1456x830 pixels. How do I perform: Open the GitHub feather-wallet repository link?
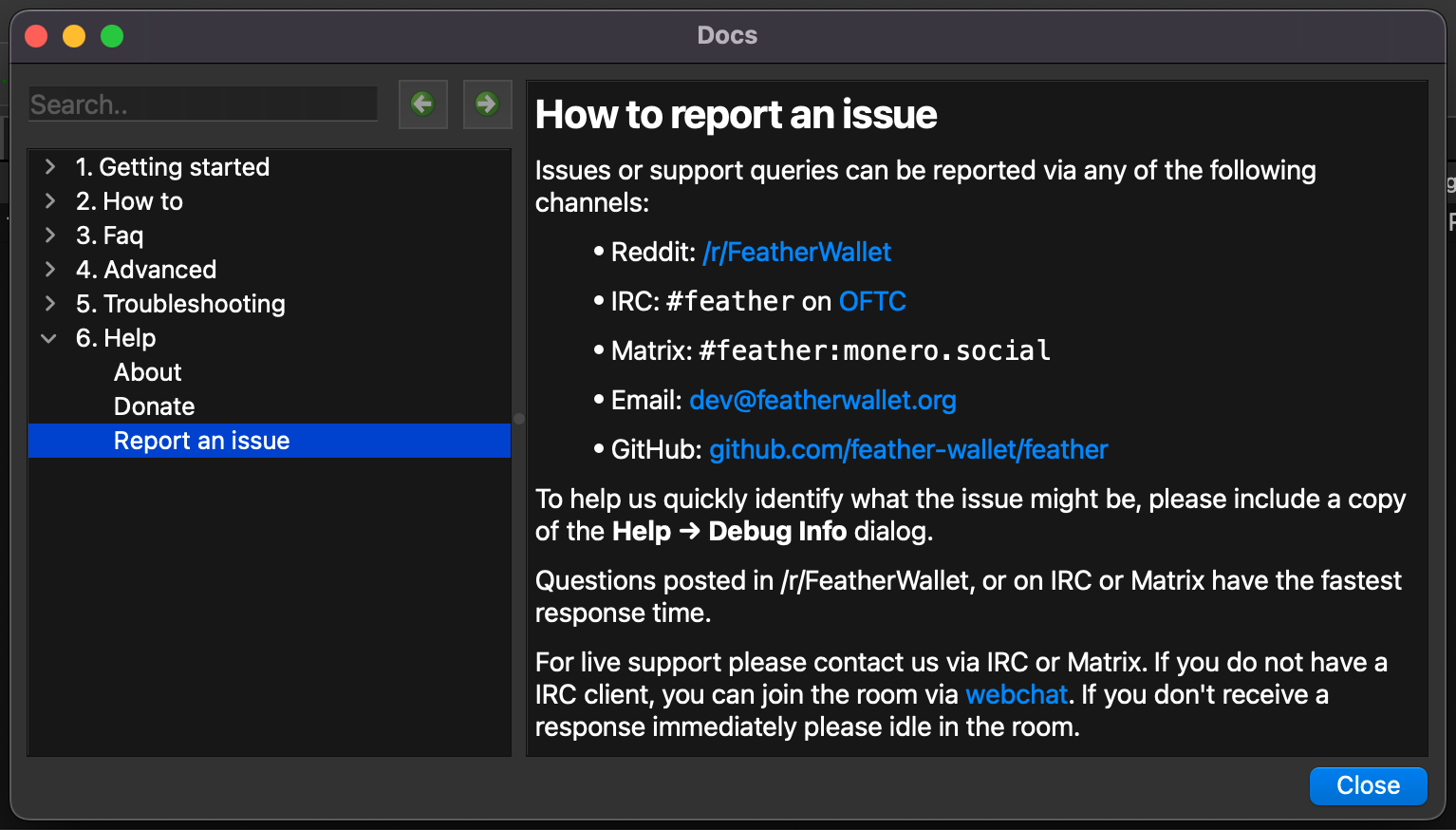point(908,449)
